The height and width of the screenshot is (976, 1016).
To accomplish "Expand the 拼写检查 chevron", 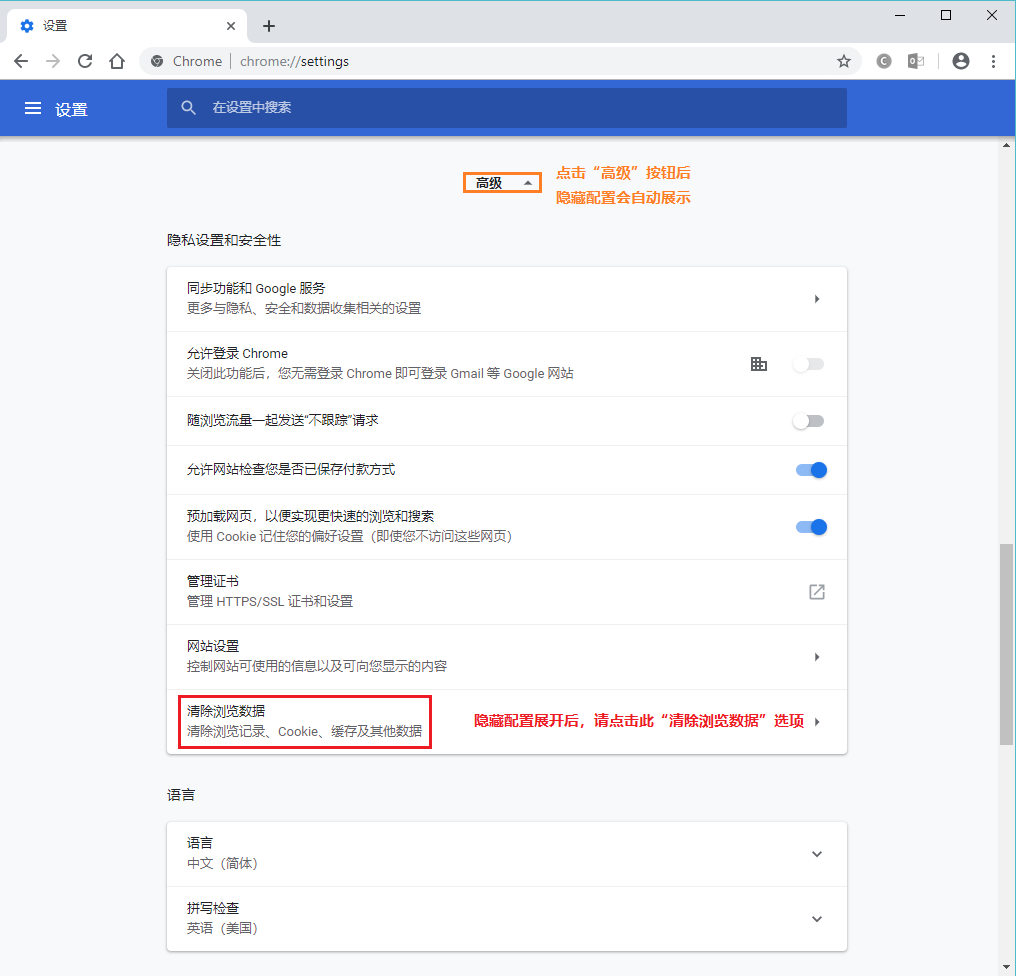I will (816, 918).
